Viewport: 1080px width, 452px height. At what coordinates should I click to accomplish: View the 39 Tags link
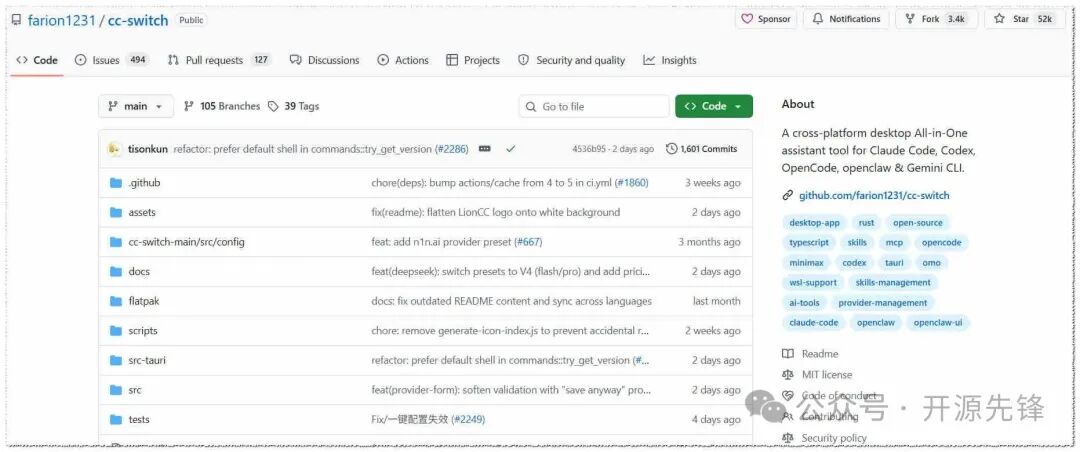pyautogui.click(x=293, y=106)
